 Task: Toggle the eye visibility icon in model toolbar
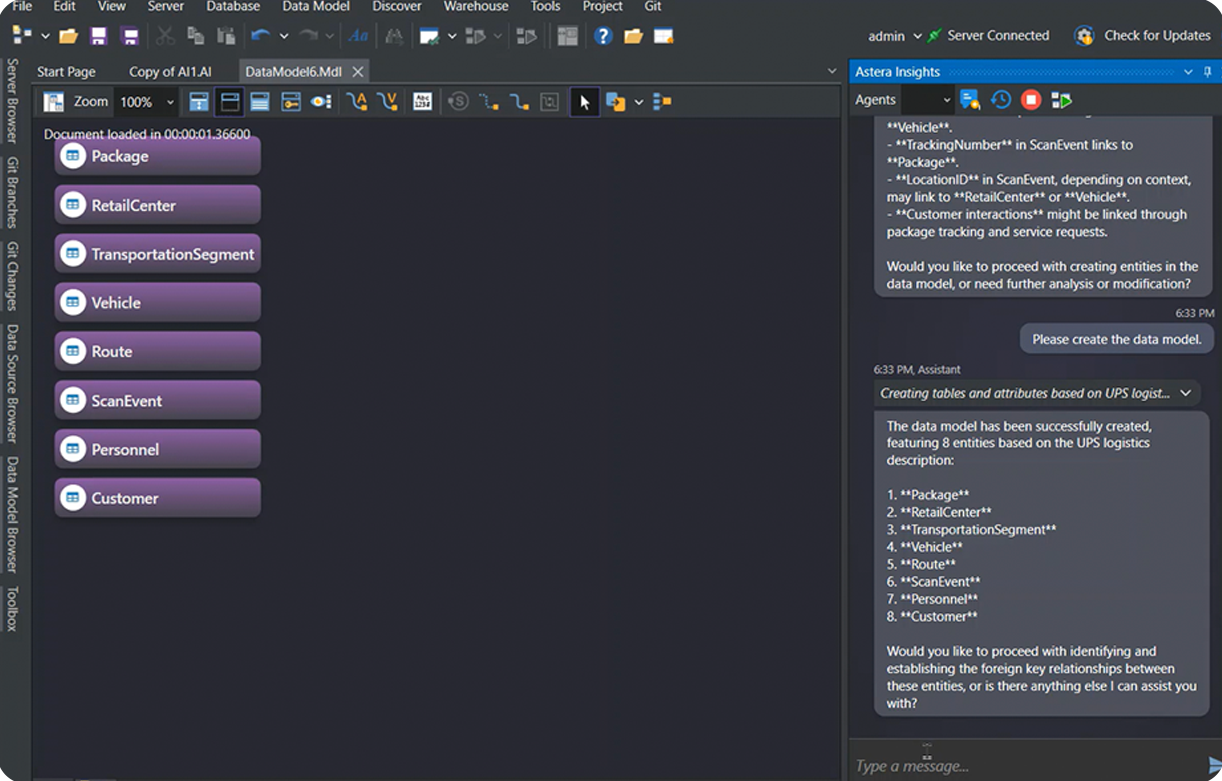click(321, 102)
